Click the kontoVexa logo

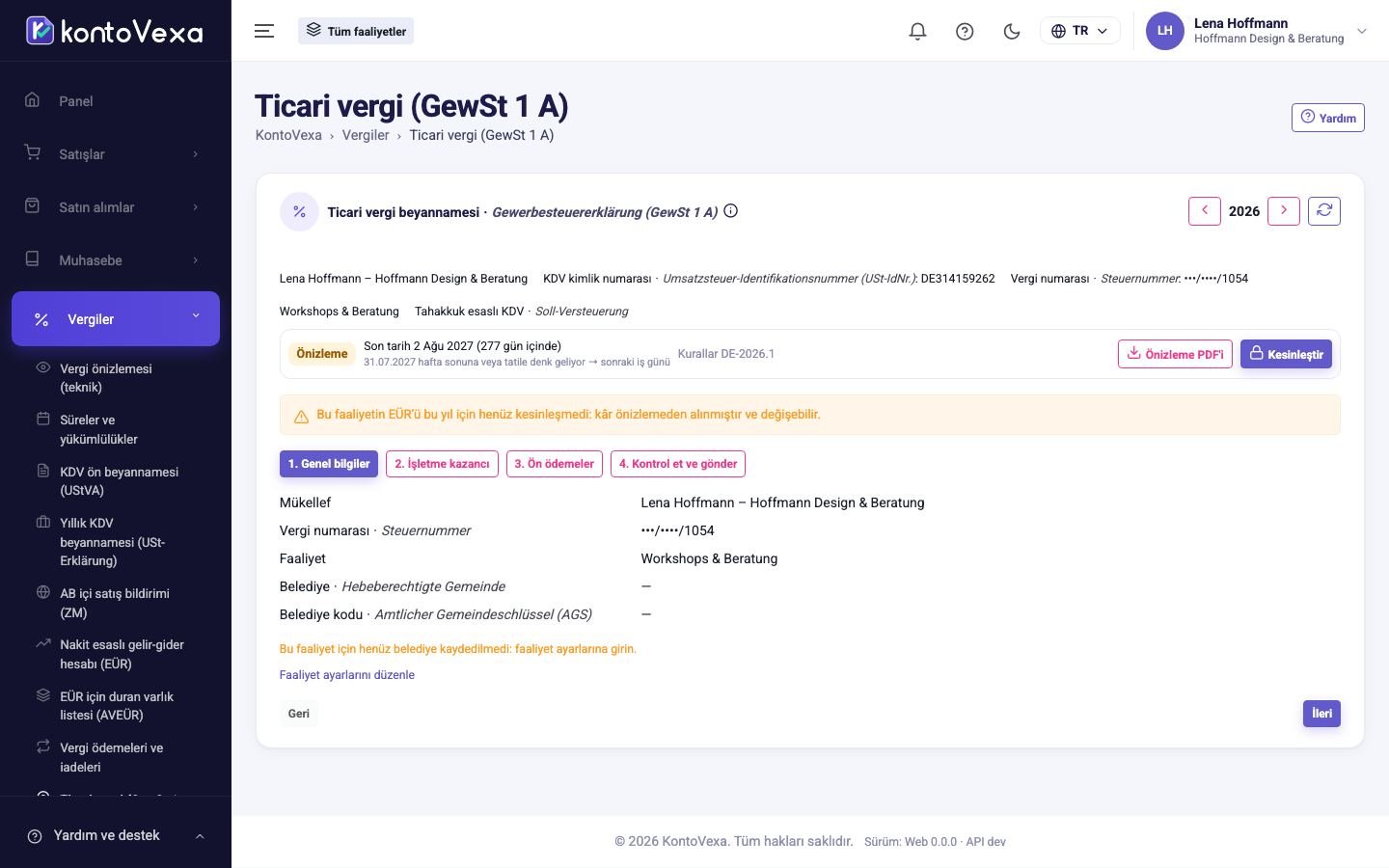point(114,31)
